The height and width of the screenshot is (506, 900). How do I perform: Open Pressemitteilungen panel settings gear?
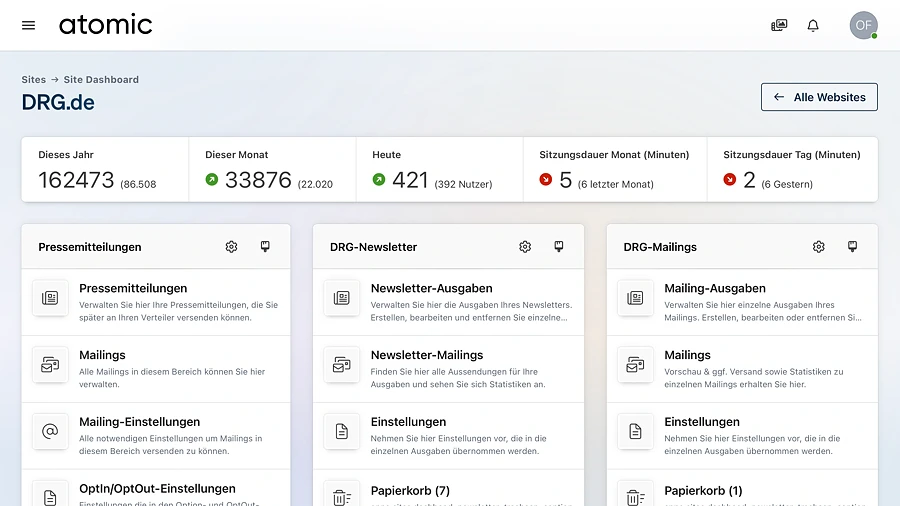point(231,247)
